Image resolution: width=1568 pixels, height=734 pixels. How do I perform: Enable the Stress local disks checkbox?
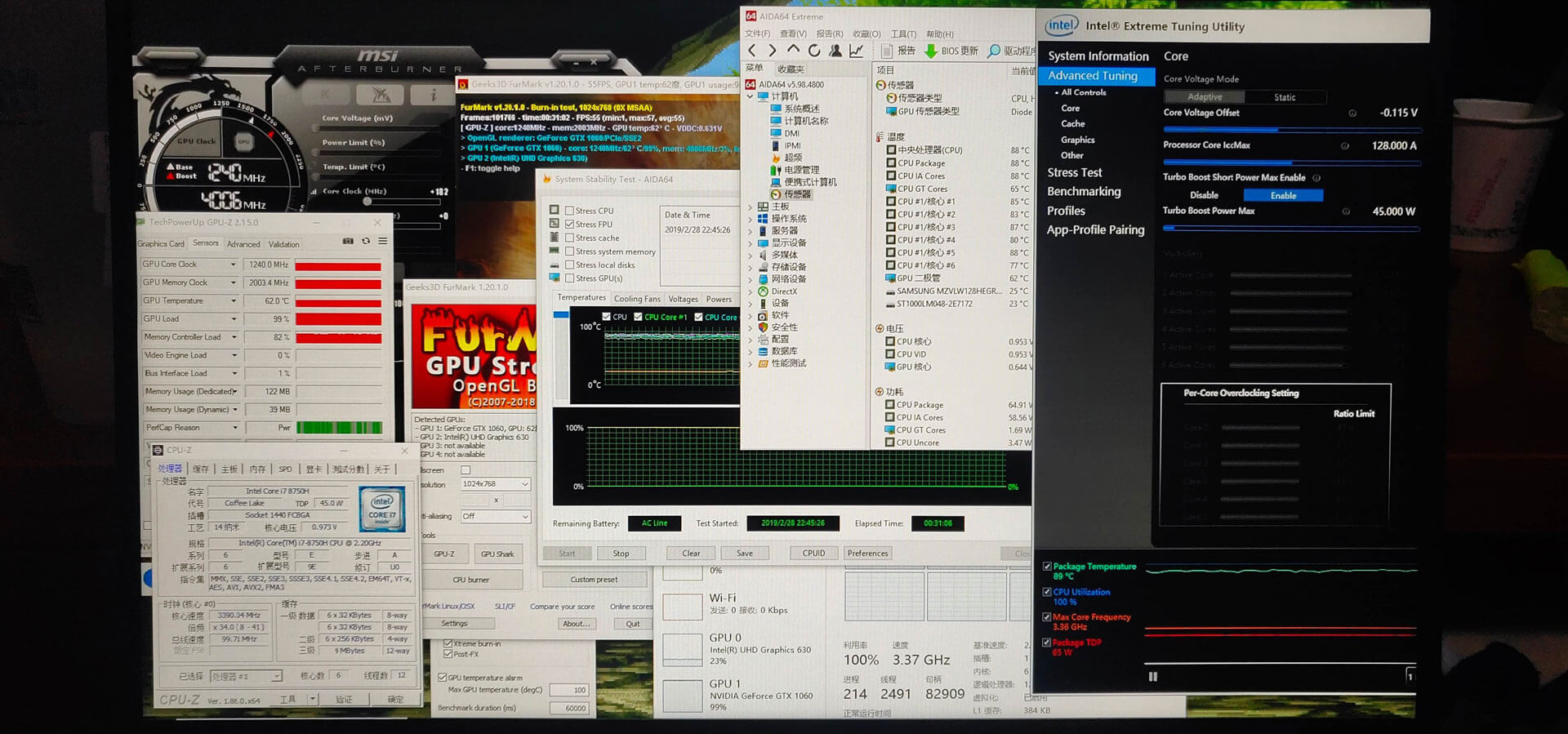[569, 265]
